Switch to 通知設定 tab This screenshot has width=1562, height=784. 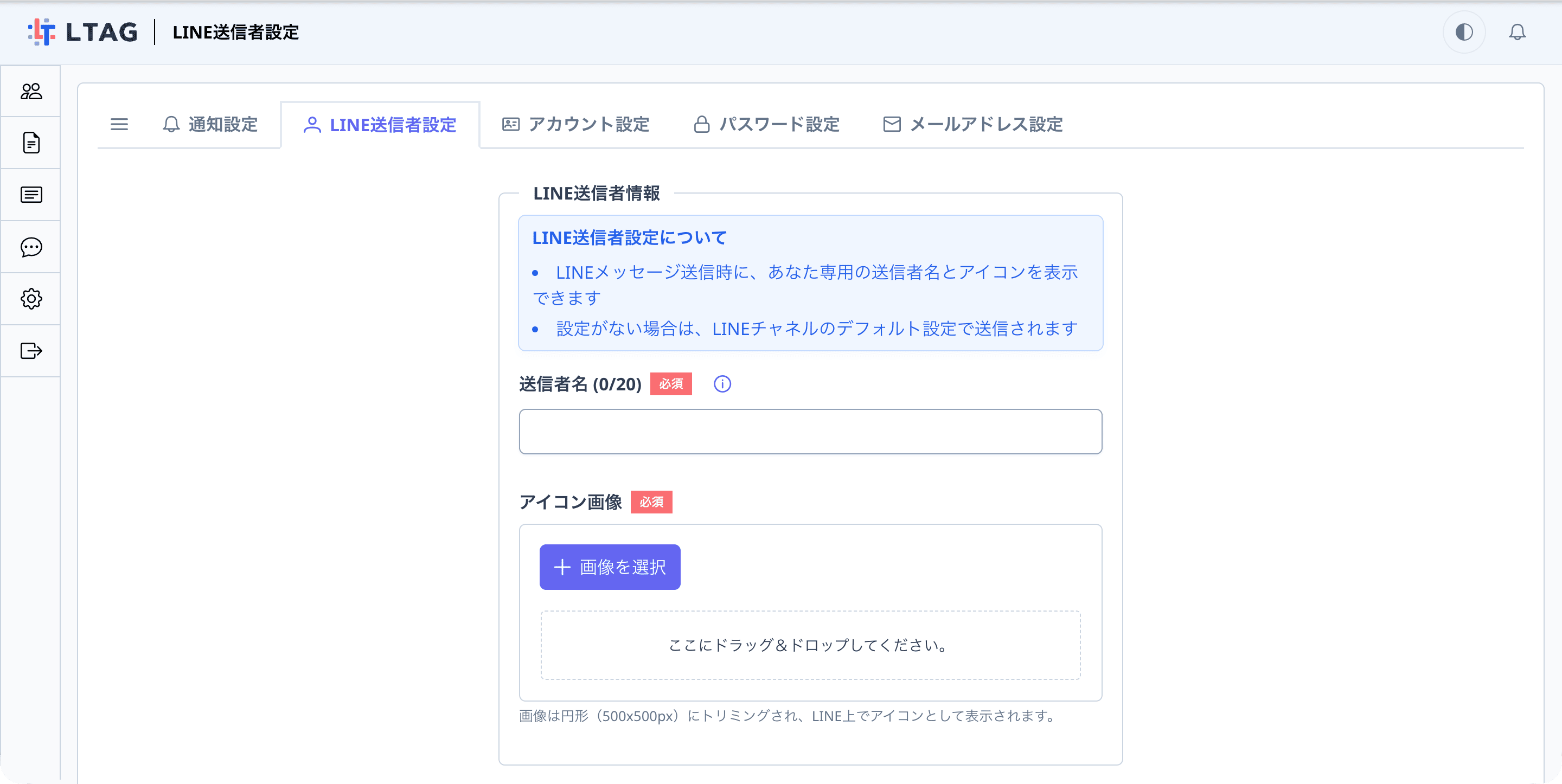(210, 124)
